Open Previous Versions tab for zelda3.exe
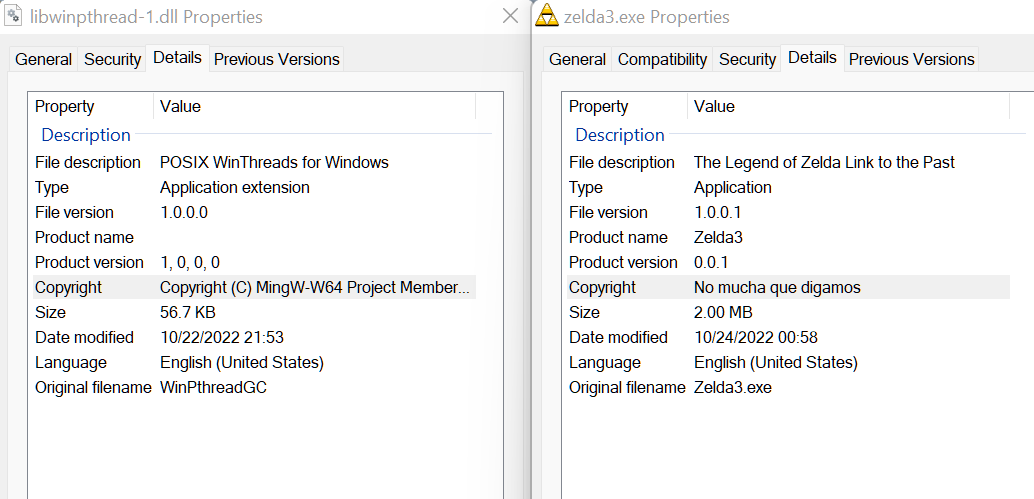Image resolution: width=1034 pixels, height=499 pixels. point(911,59)
